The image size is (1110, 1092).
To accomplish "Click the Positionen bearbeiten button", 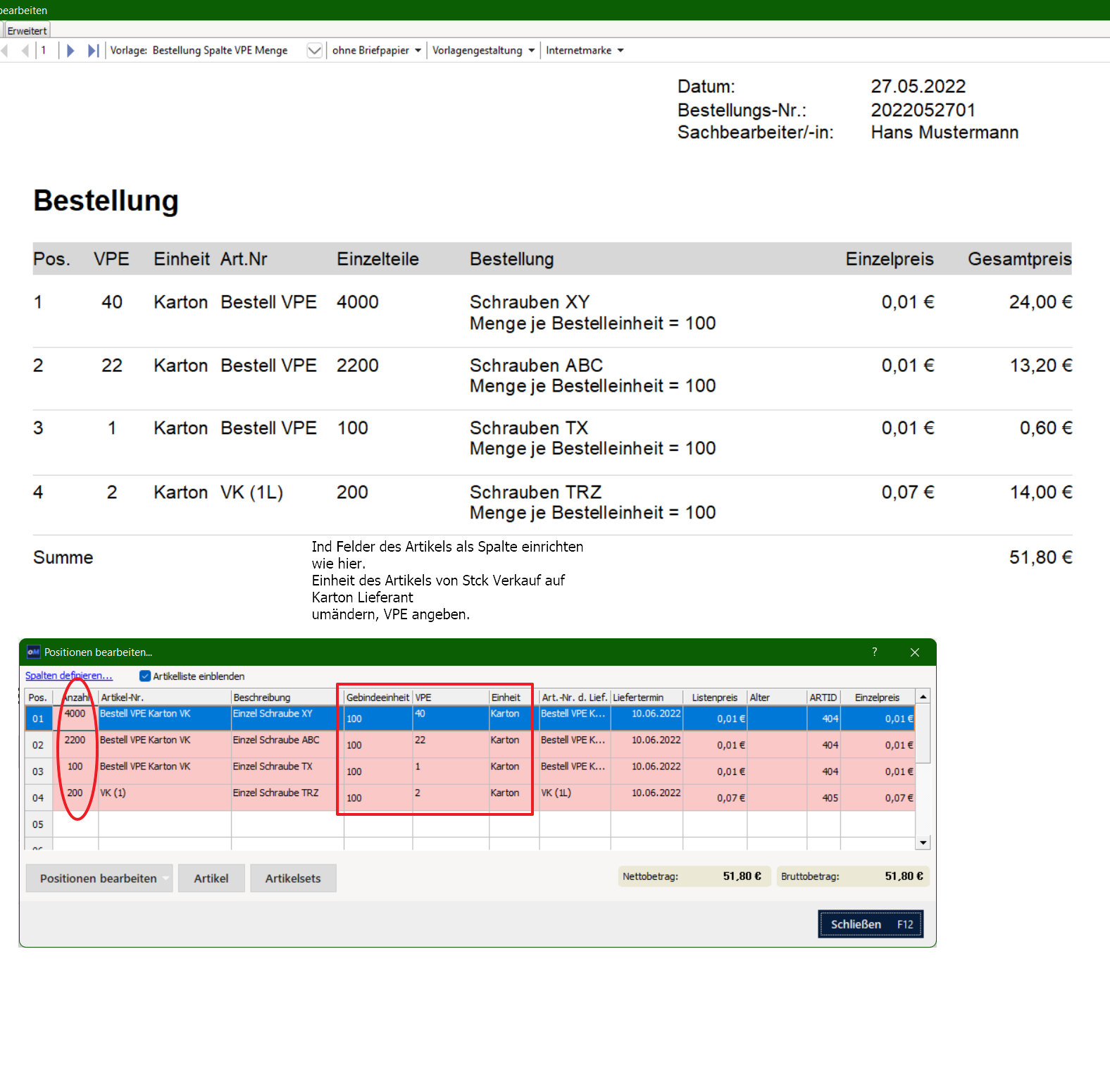I will click(98, 879).
